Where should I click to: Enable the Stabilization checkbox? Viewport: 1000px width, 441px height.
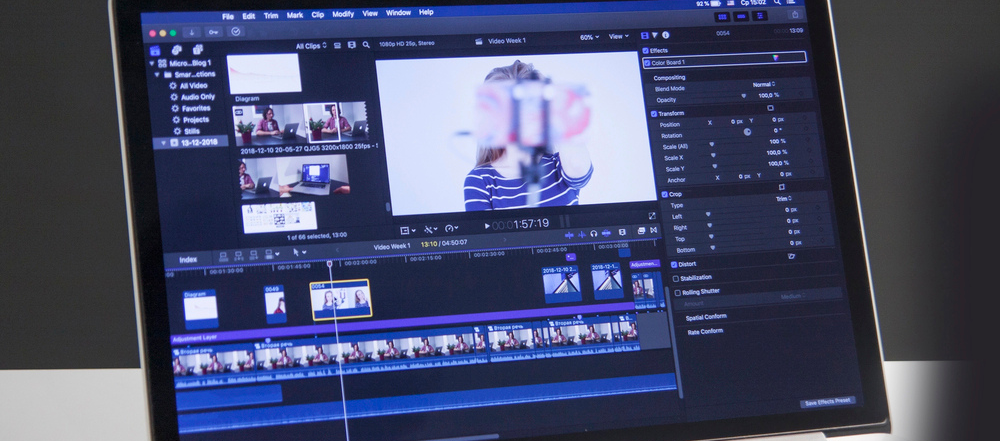tap(676, 278)
